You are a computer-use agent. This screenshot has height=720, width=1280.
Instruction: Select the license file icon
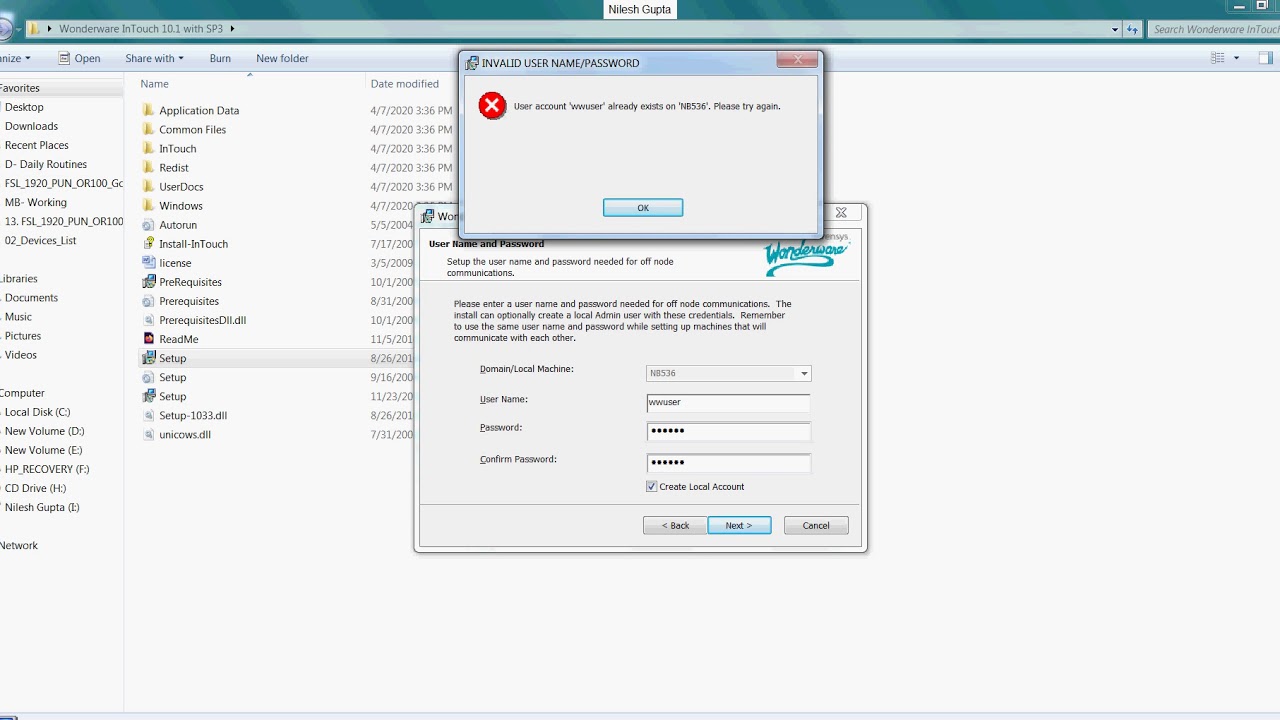pos(148,263)
